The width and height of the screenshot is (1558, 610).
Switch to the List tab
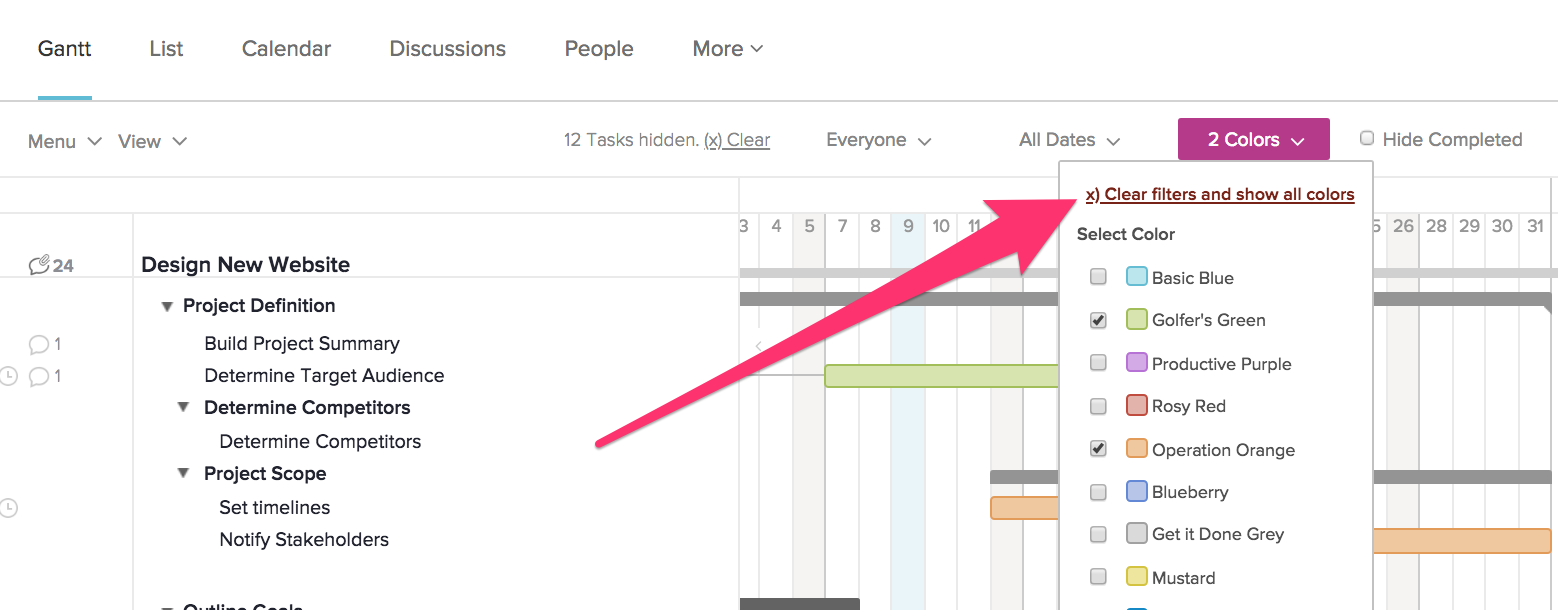click(165, 48)
